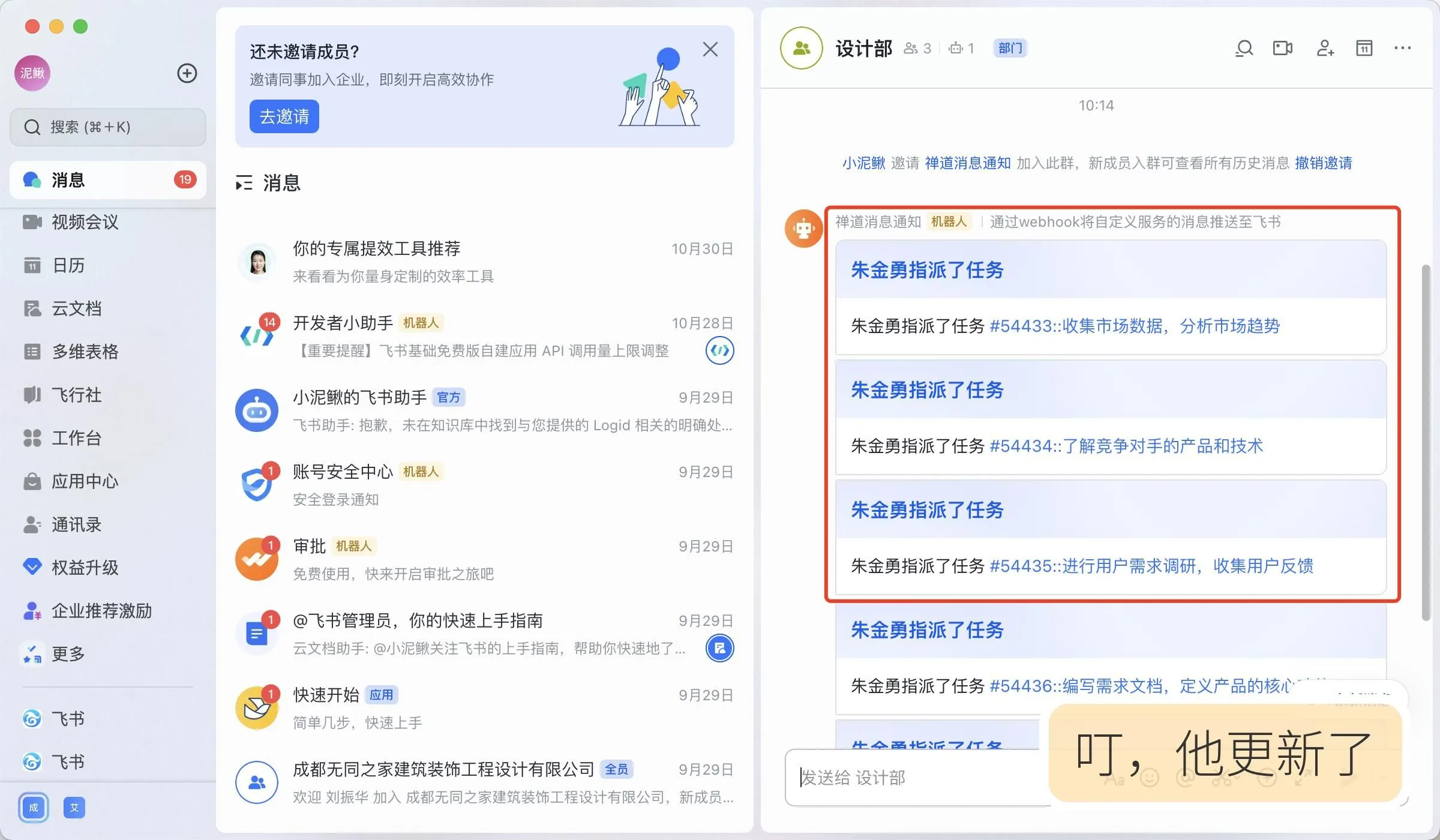
Task: Search within the 设计部 chat
Action: [x=1244, y=48]
